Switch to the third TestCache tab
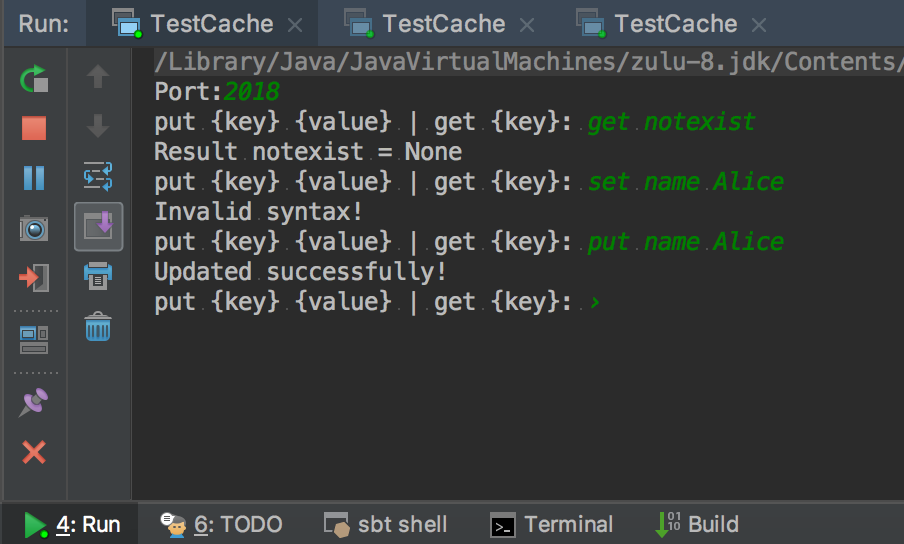The width and height of the screenshot is (904, 544). pyautogui.click(x=675, y=24)
